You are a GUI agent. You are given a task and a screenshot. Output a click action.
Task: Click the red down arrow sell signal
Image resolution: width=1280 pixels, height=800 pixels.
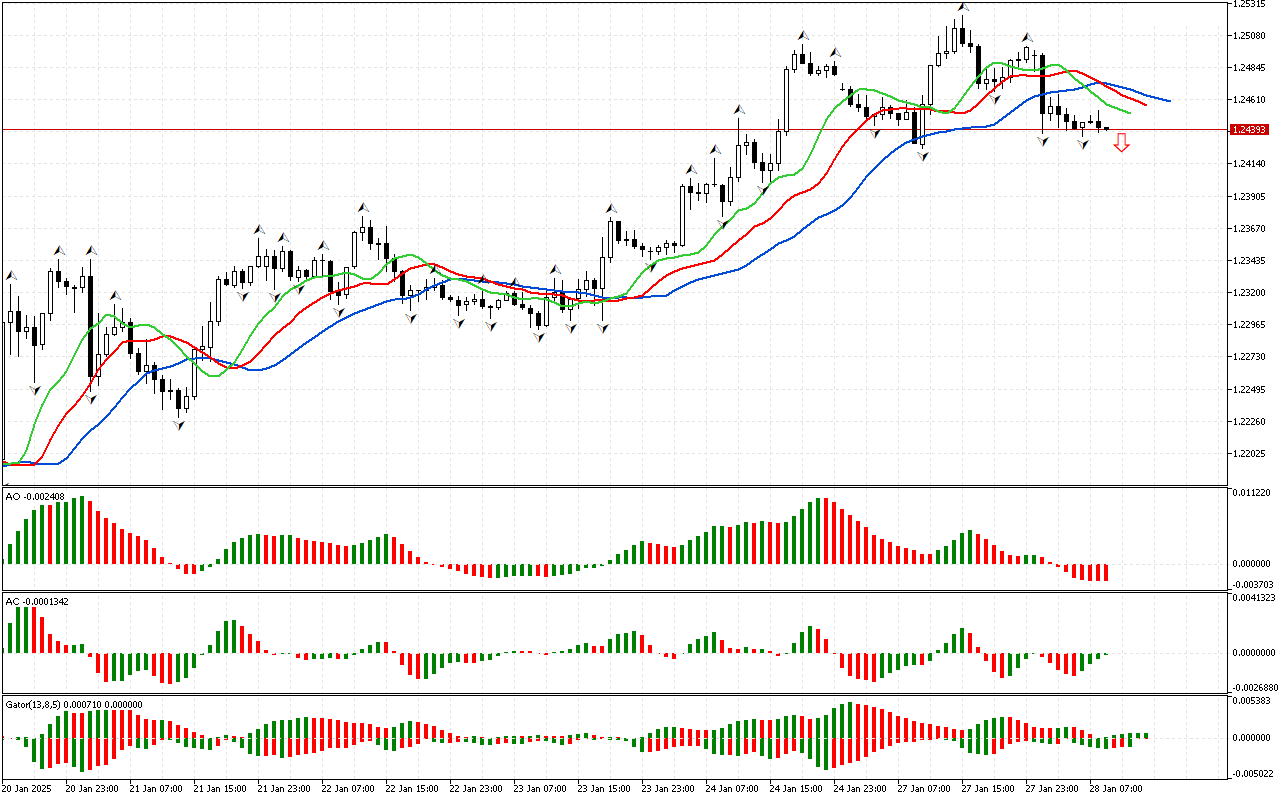click(1122, 143)
